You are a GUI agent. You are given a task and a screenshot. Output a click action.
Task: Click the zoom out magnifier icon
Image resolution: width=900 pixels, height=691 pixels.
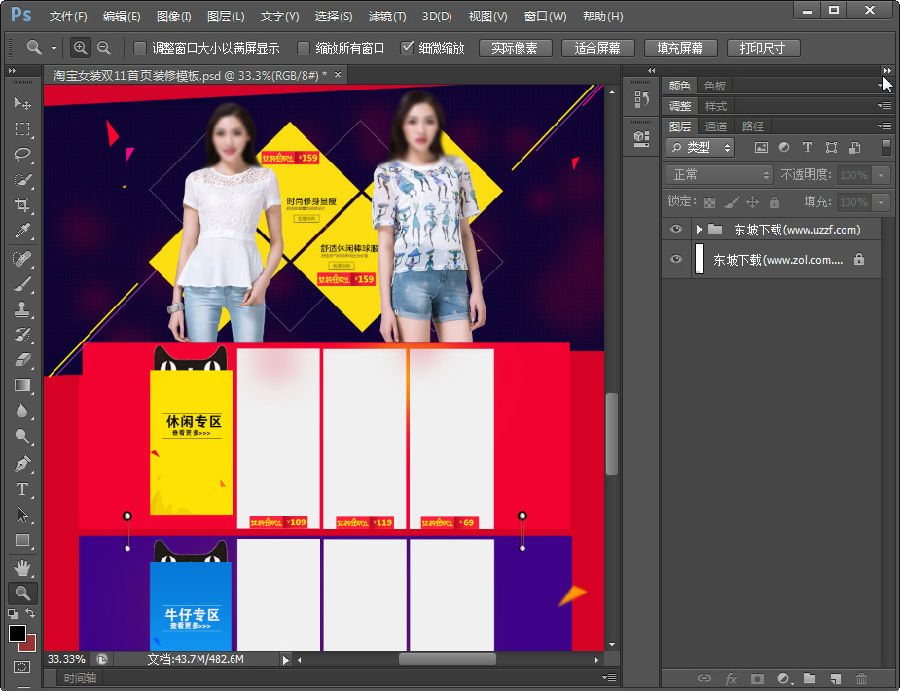tap(103, 48)
